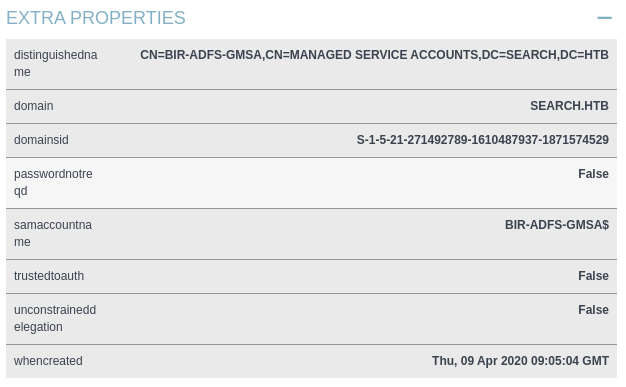Click the trustedtoauth property label

coord(49,276)
